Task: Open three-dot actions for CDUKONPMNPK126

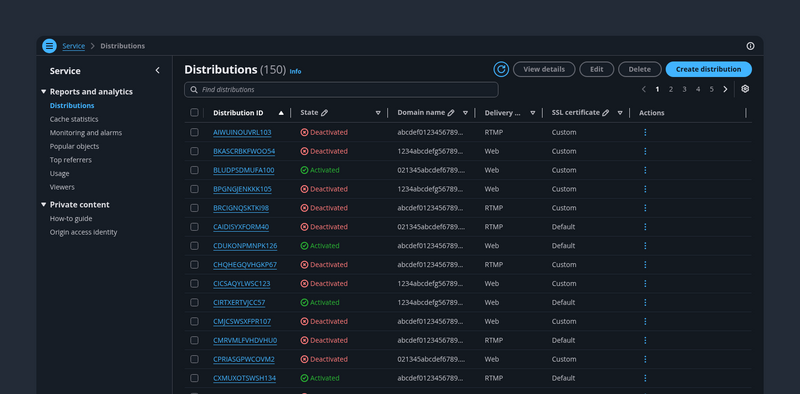Action: 645,245
